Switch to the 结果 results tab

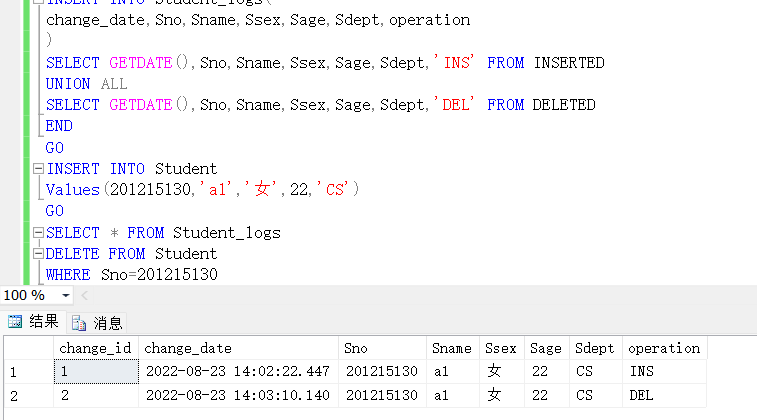pos(33,322)
